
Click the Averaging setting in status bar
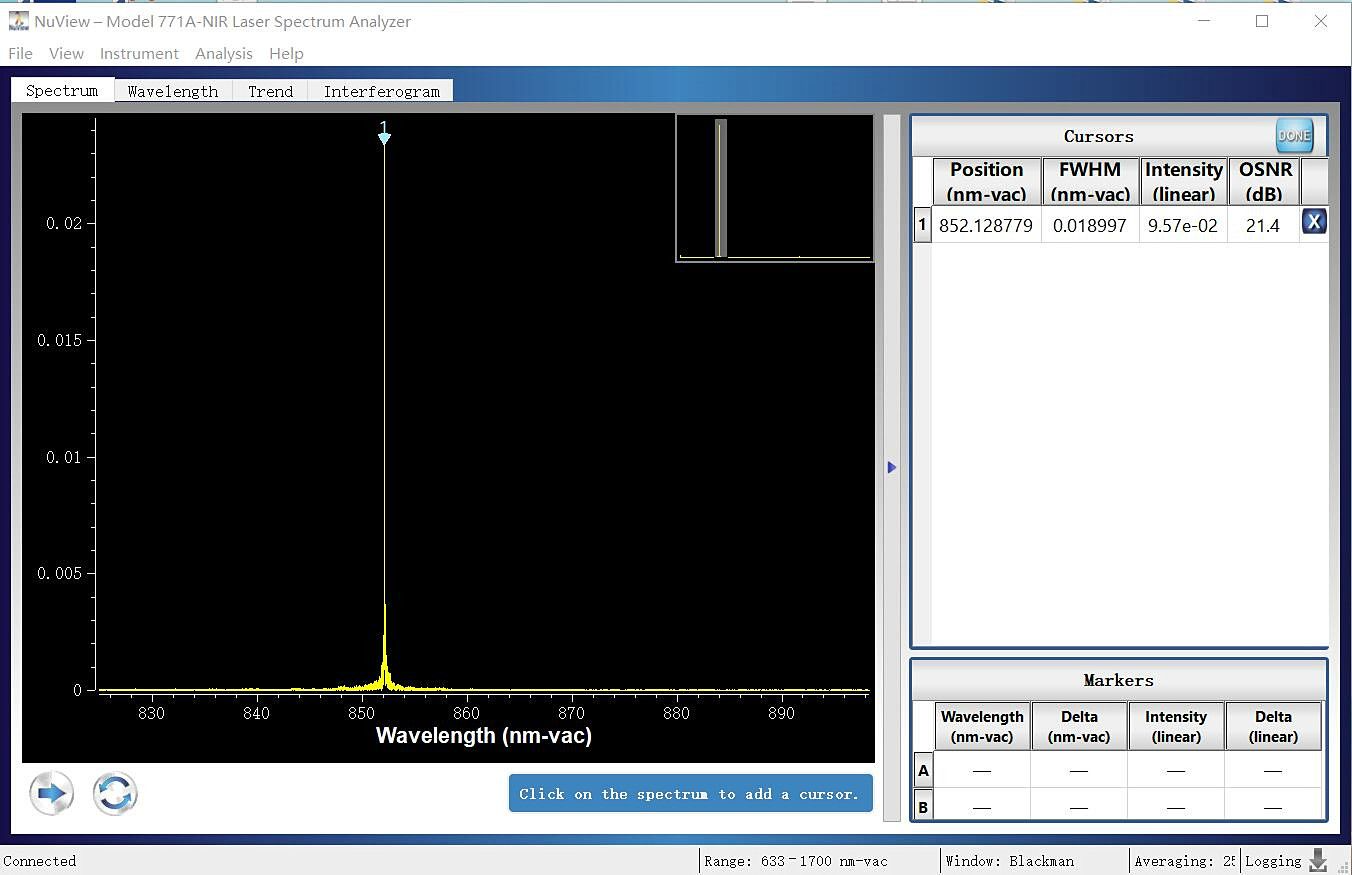click(1184, 861)
